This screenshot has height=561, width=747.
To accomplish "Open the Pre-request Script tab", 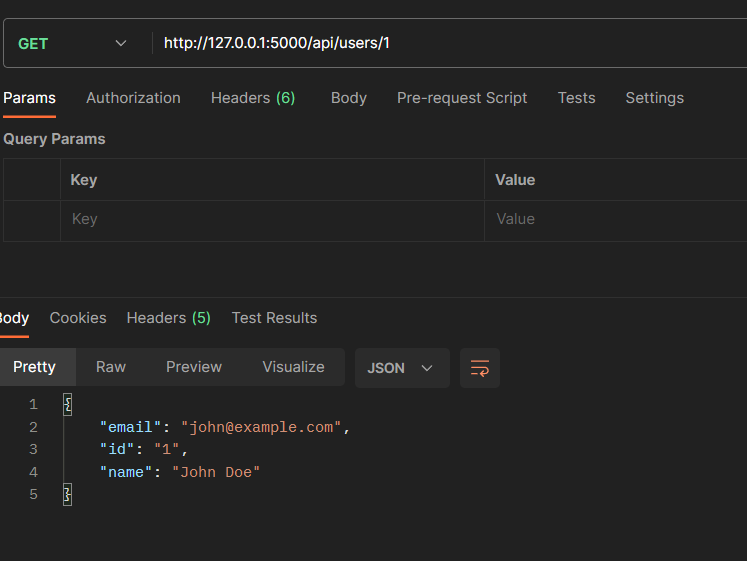I will point(462,98).
